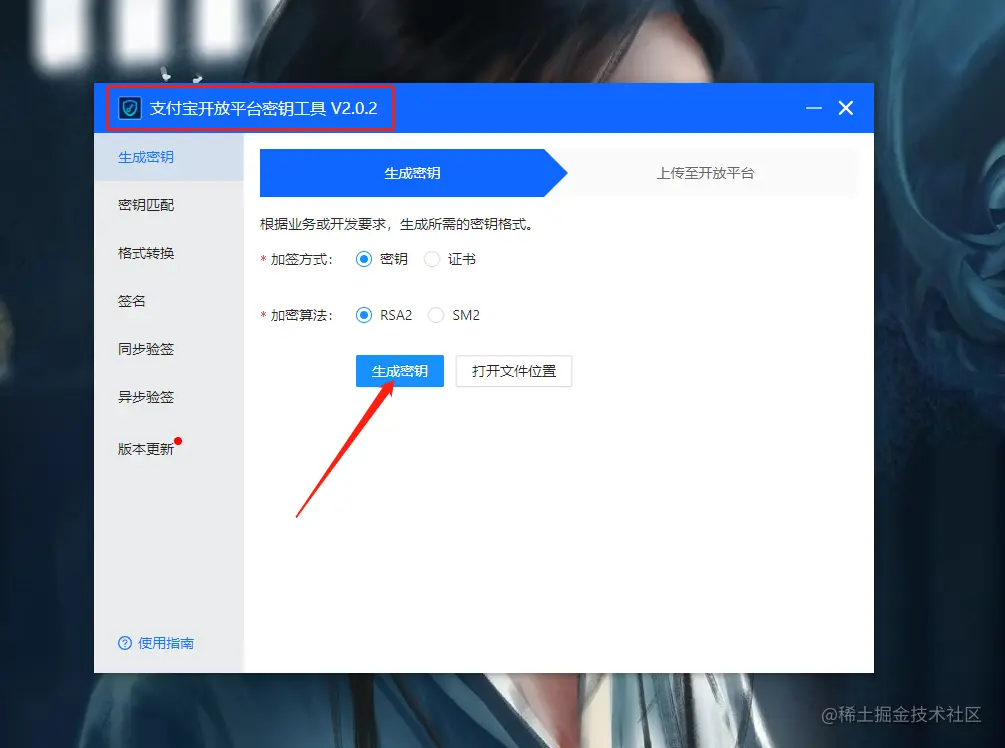
Task: Minimize the key tool window
Action: [x=814, y=108]
